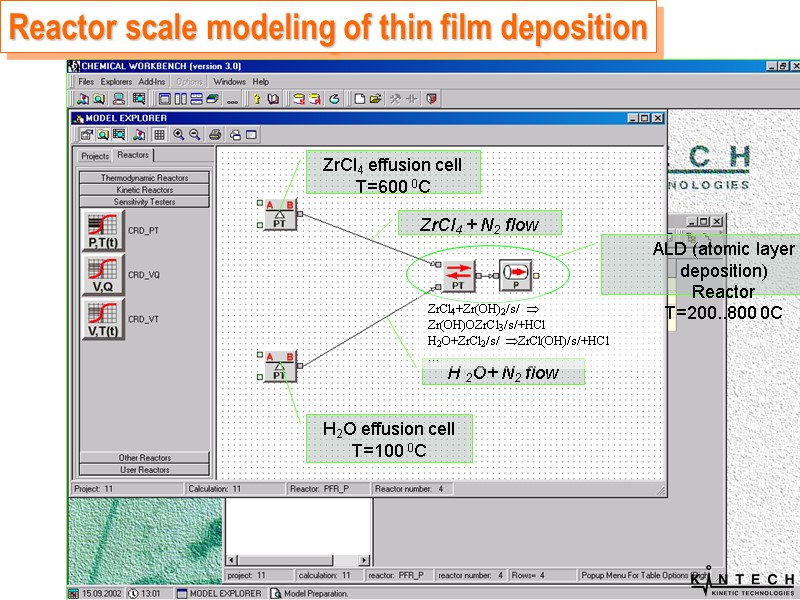The image size is (800, 600).
Task: Click the small window icon ending Model Explorer toolbar
Action: pos(251,135)
